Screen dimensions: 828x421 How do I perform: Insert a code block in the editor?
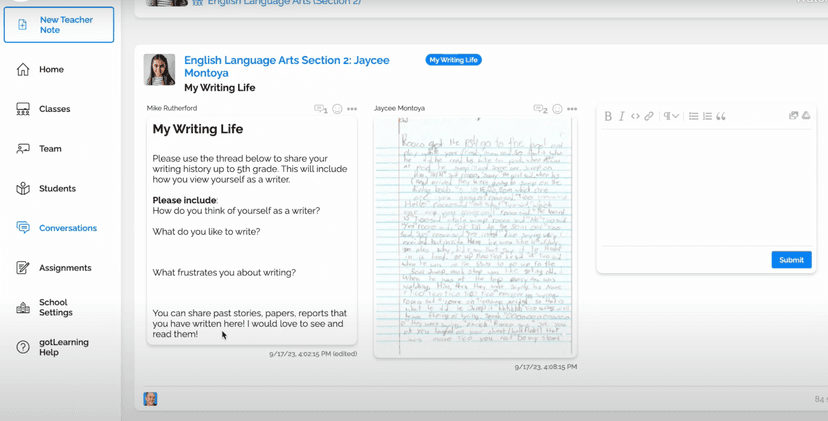pos(635,116)
